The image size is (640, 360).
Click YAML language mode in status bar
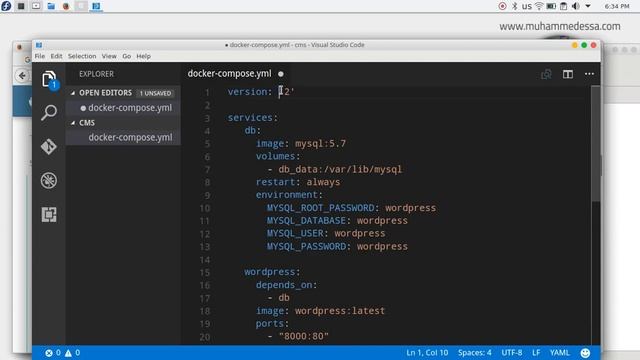pyautogui.click(x=560, y=353)
